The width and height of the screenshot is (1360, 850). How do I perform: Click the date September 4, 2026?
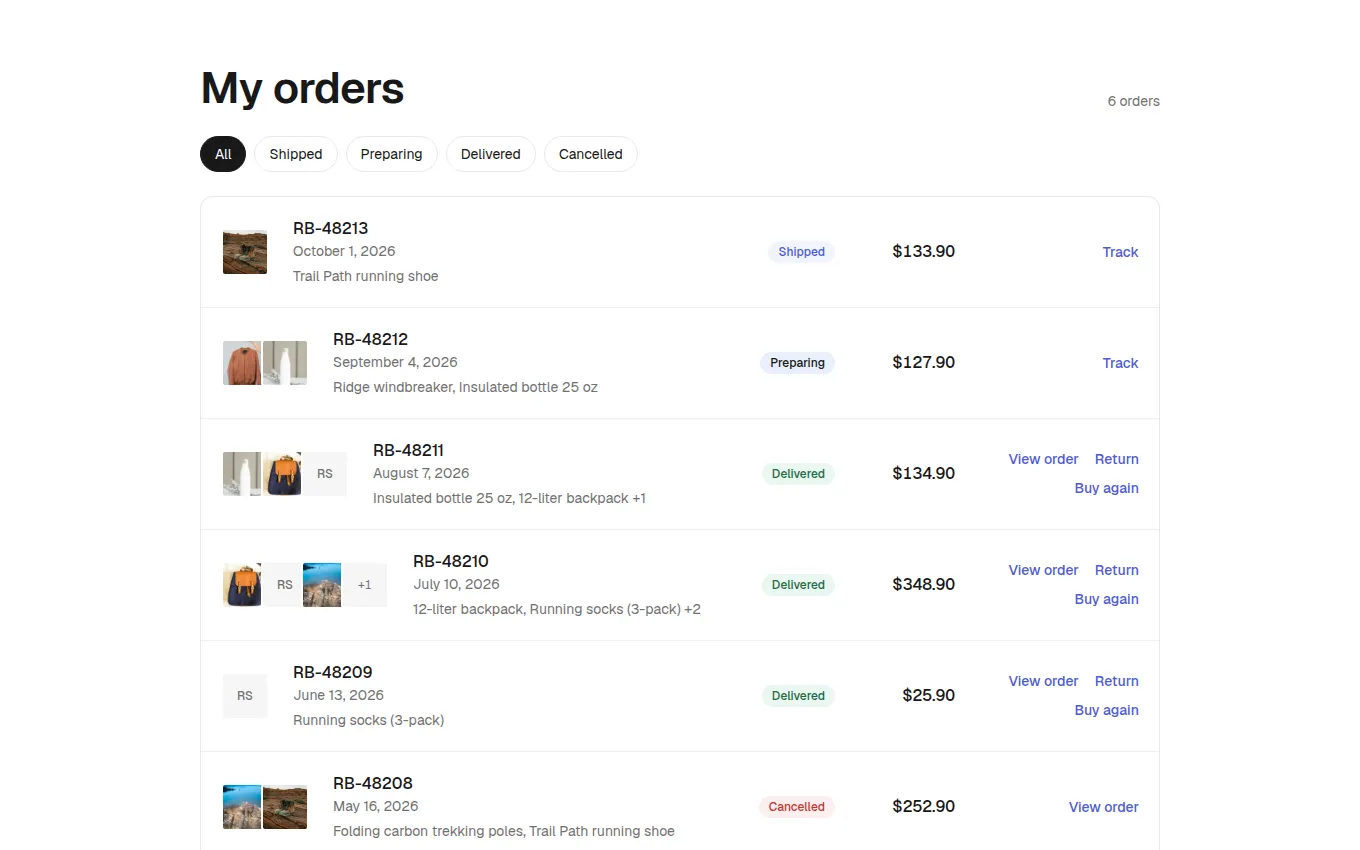(x=395, y=362)
